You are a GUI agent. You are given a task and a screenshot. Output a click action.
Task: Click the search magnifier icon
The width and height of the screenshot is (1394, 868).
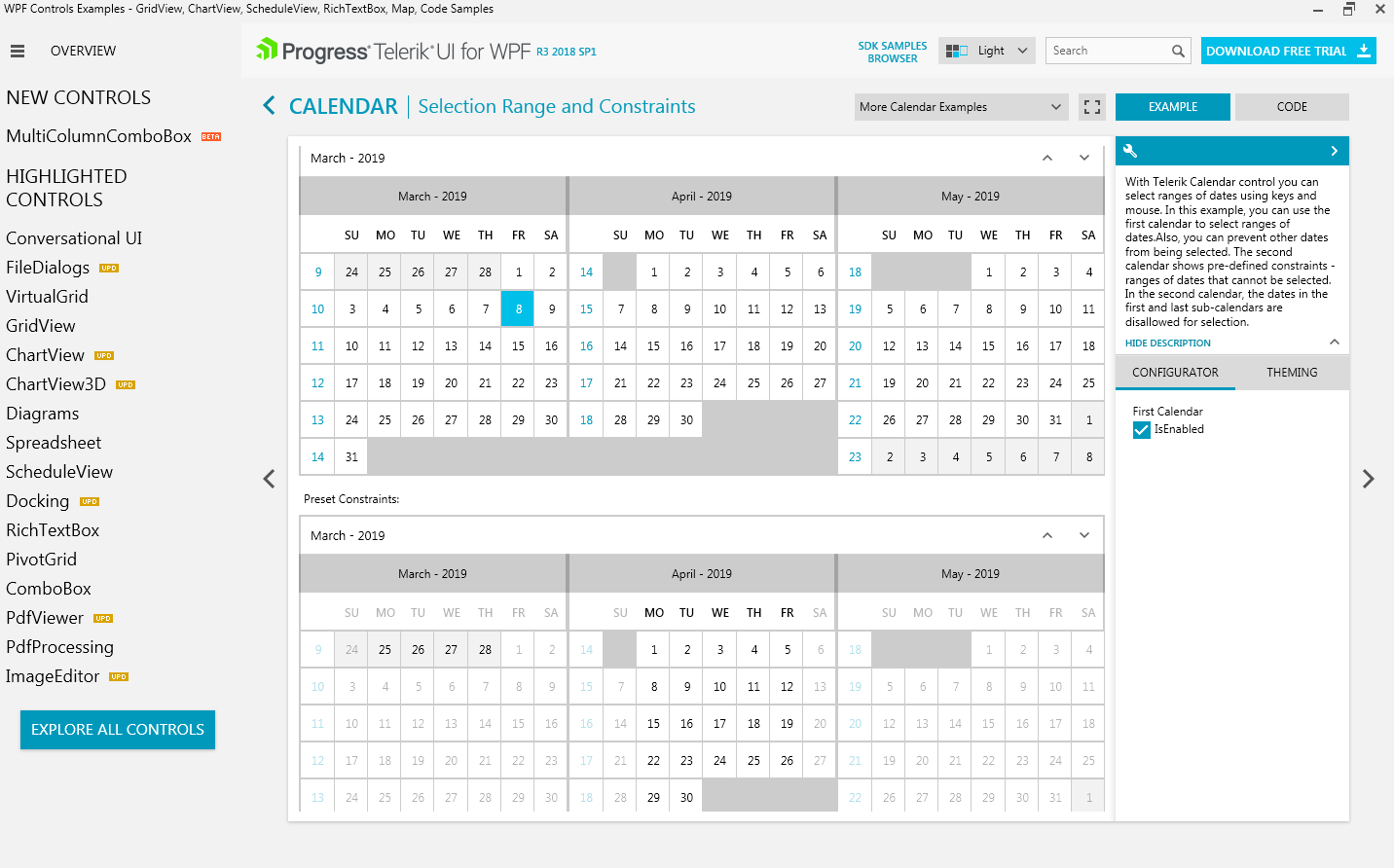tap(1178, 51)
